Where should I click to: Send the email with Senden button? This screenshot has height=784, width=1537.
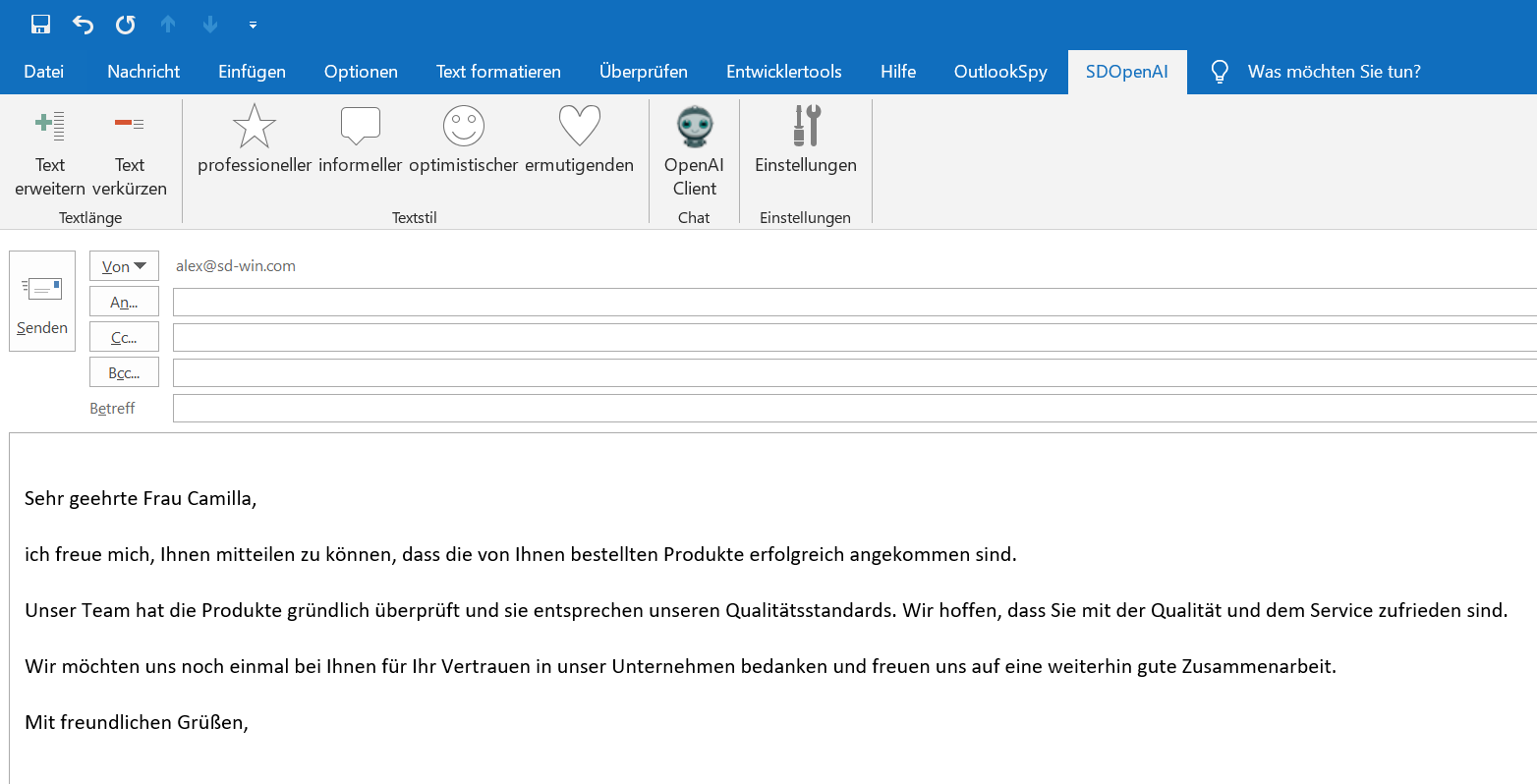[x=42, y=301]
